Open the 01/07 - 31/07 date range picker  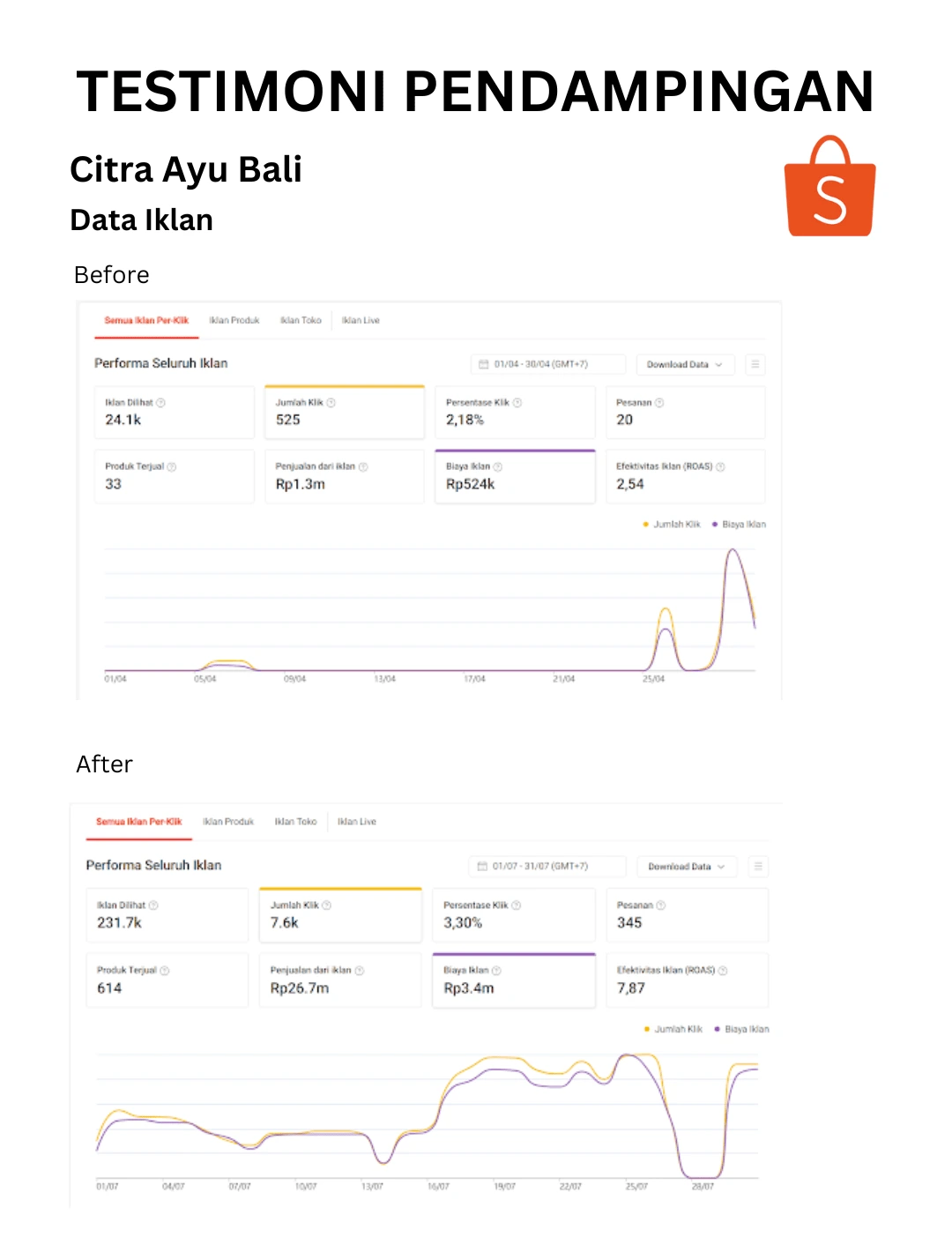(547, 867)
